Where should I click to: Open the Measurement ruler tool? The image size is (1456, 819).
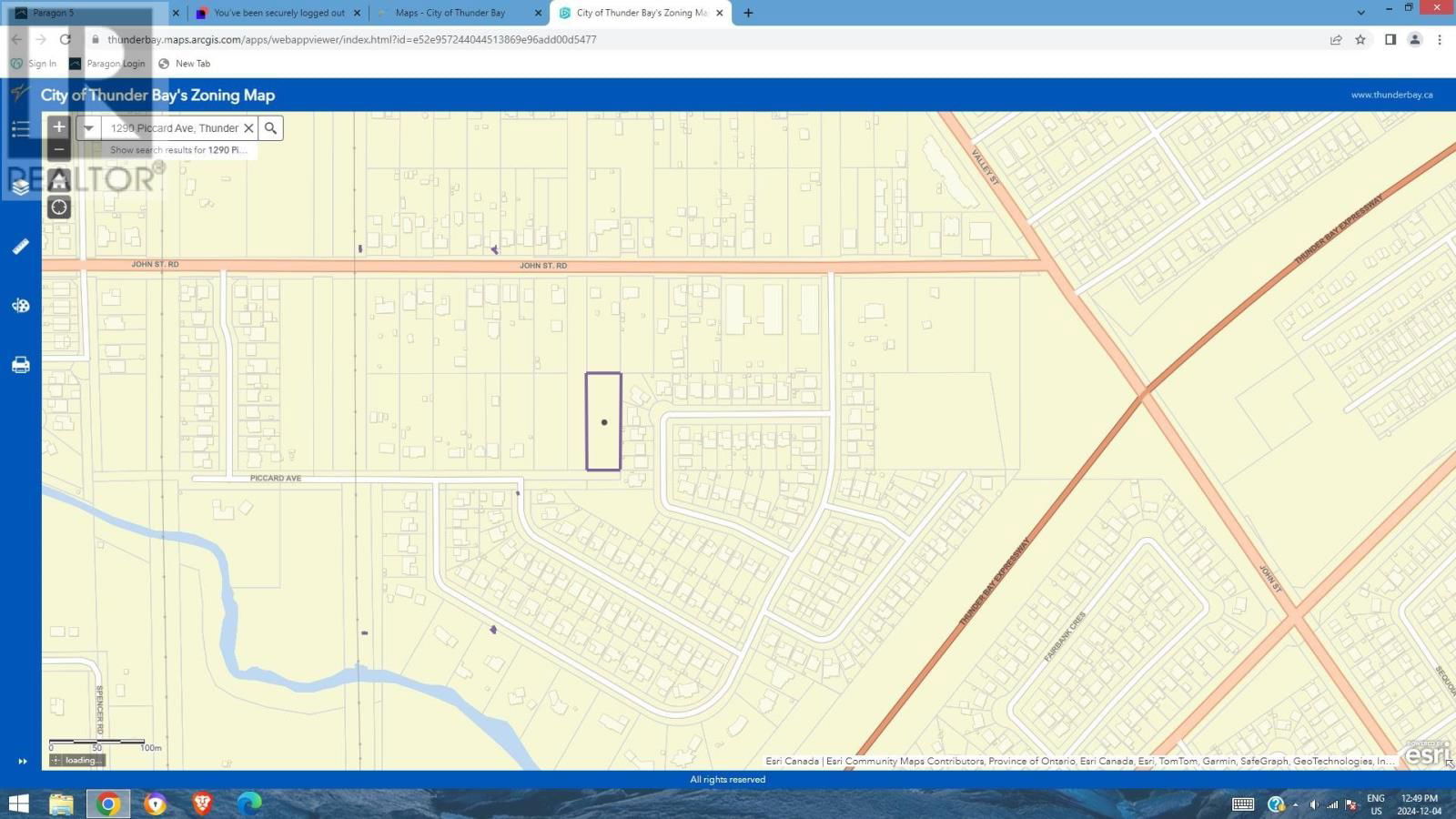[20, 247]
